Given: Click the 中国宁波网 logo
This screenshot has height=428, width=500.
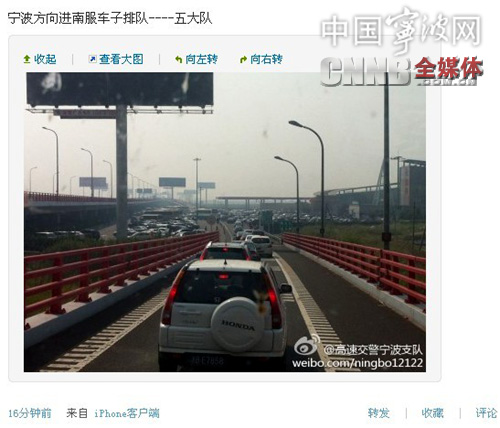Looking at the screenshot, I should (x=402, y=30).
